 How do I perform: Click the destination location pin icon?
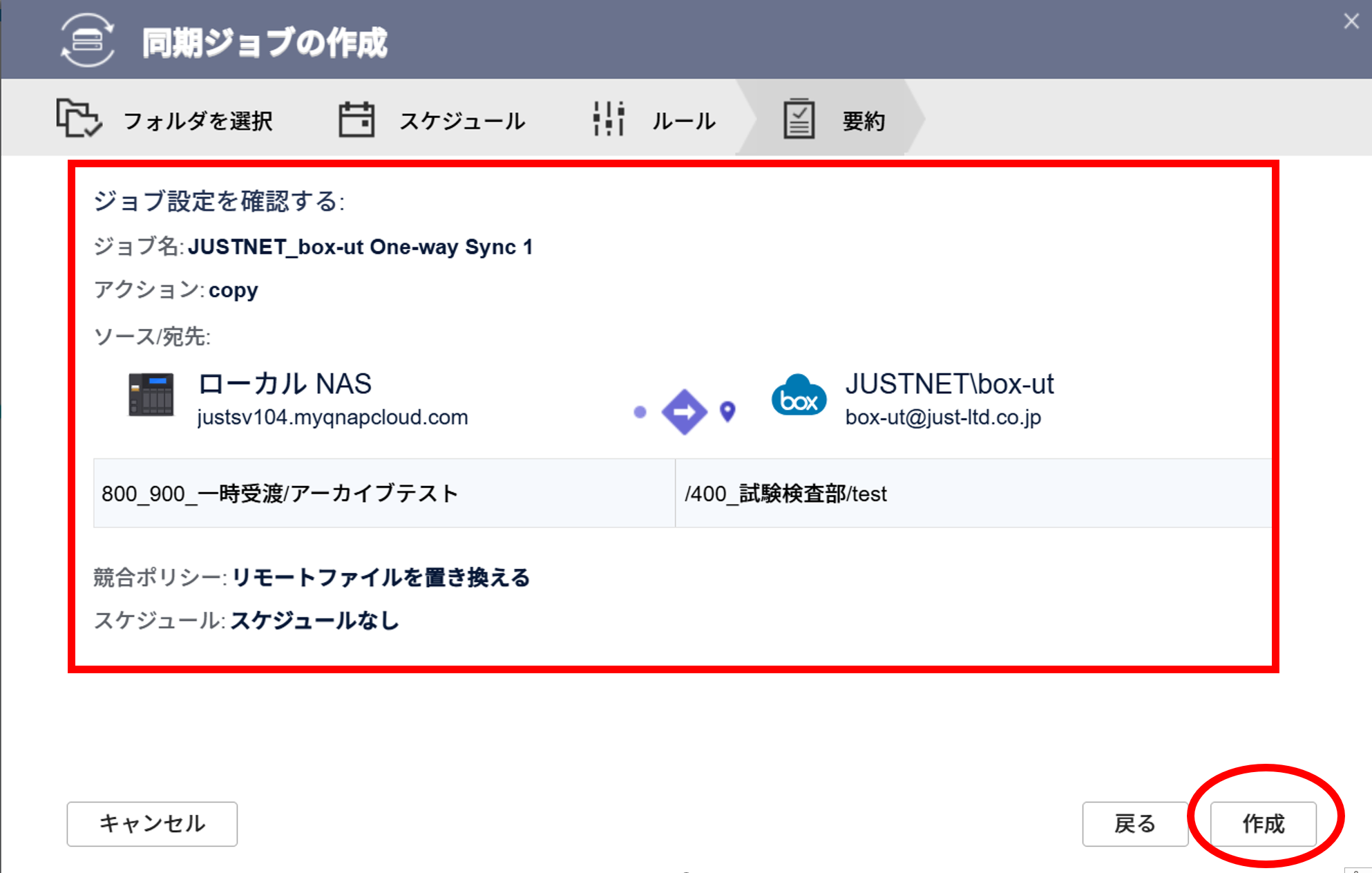pos(727,411)
